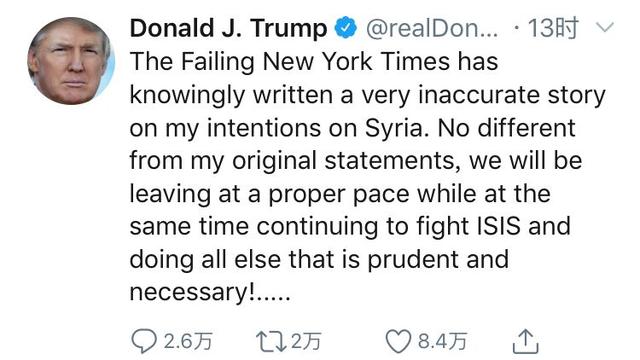Tap the reply speech bubble icon
Screen dimensions: 640x360
(144, 341)
